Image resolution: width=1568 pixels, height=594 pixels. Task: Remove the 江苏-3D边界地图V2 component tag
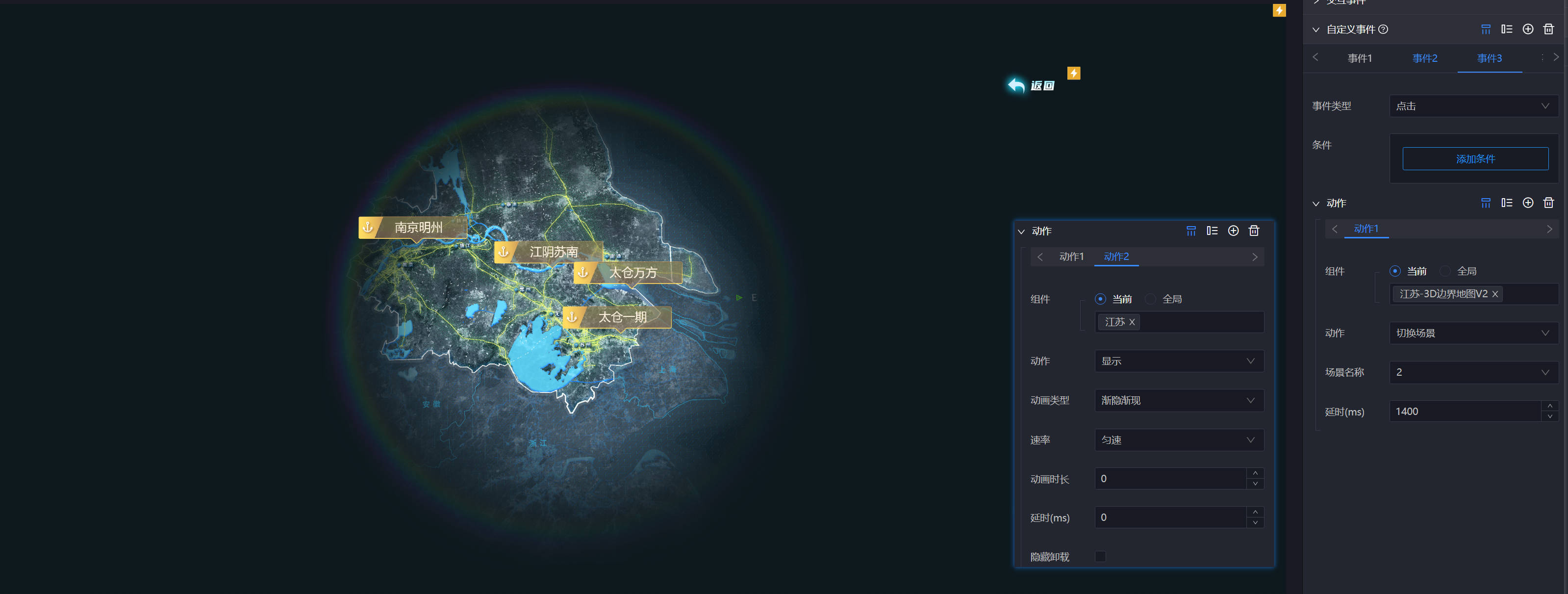tap(1494, 294)
